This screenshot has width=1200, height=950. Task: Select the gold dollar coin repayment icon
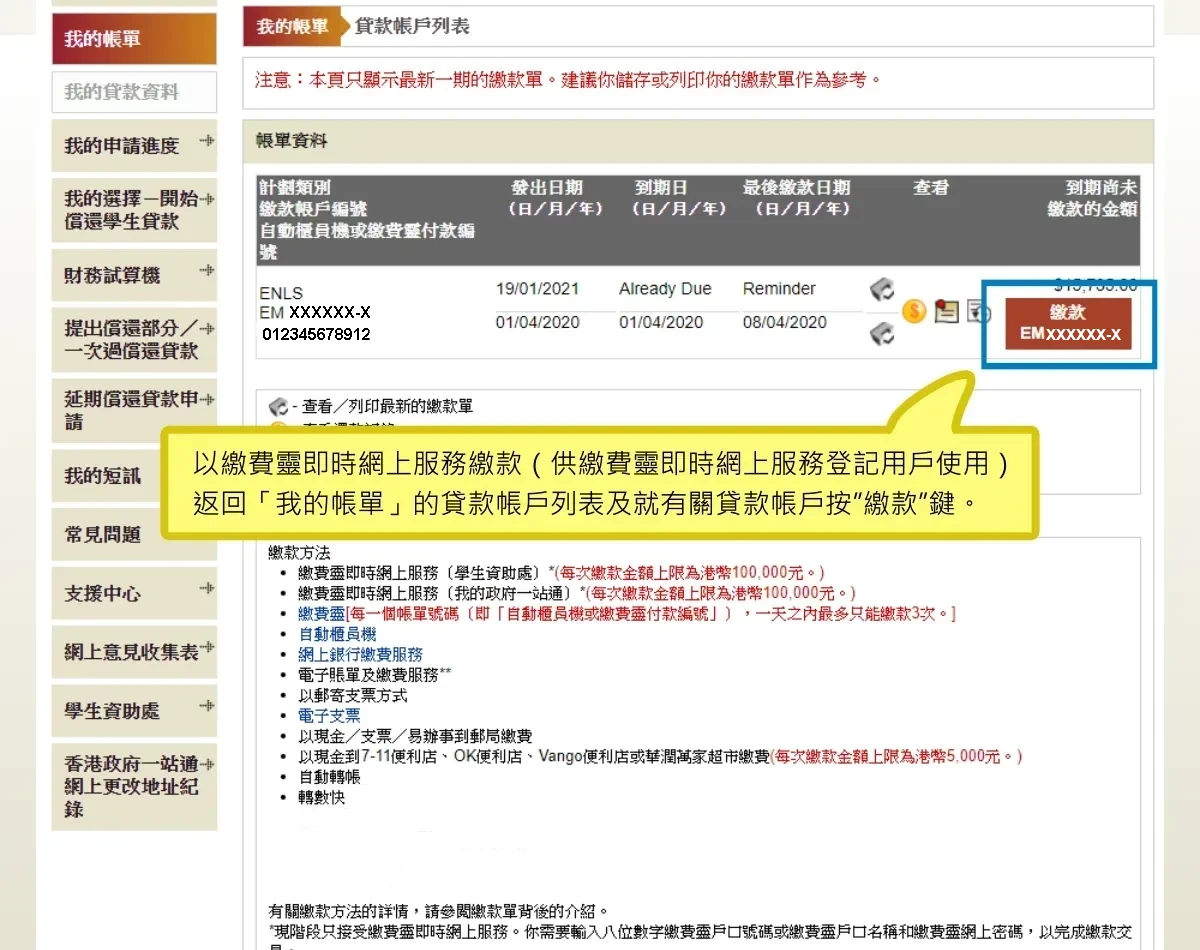[913, 312]
